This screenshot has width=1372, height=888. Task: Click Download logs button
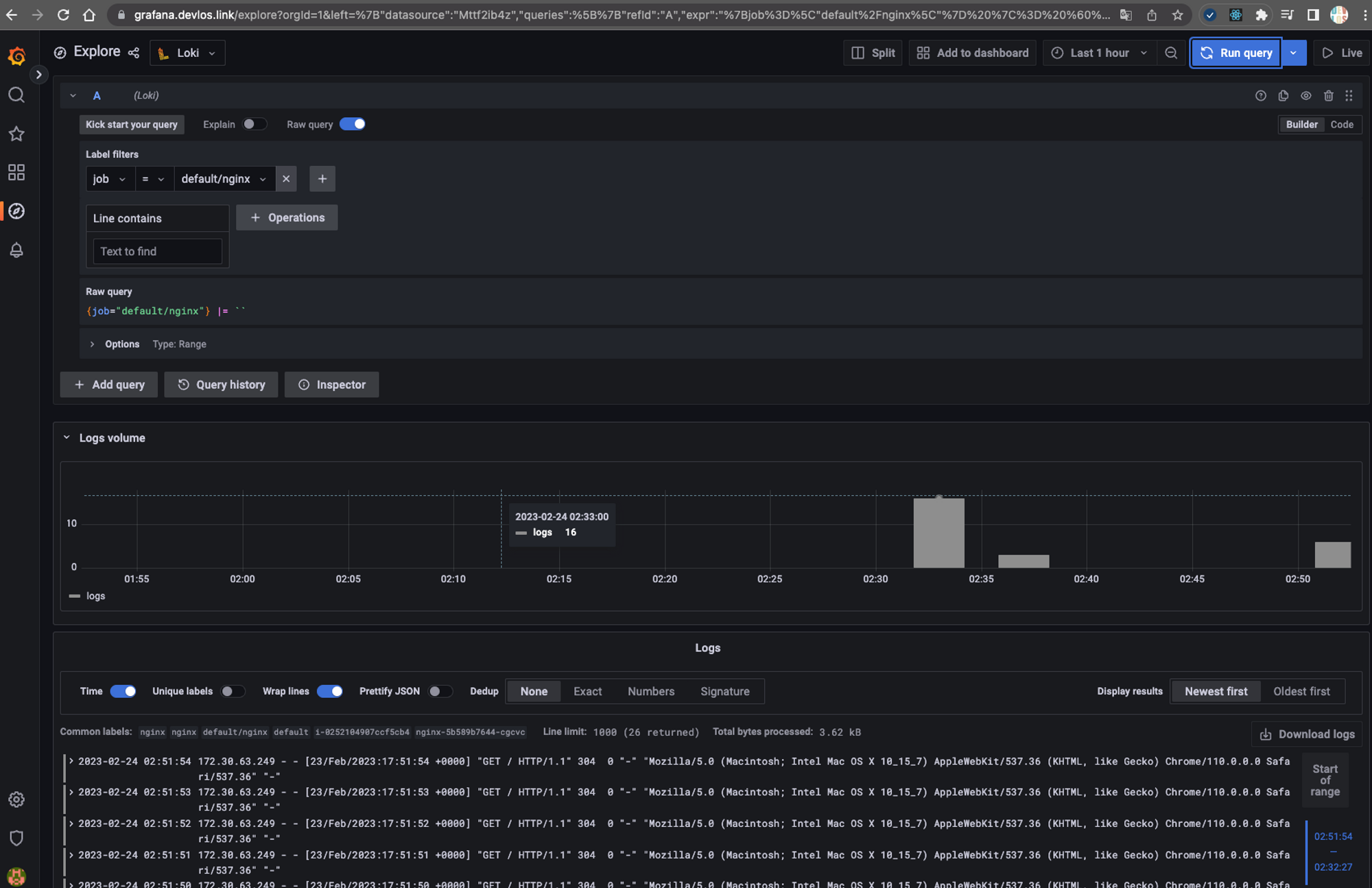pyautogui.click(x=1307, y=734)
